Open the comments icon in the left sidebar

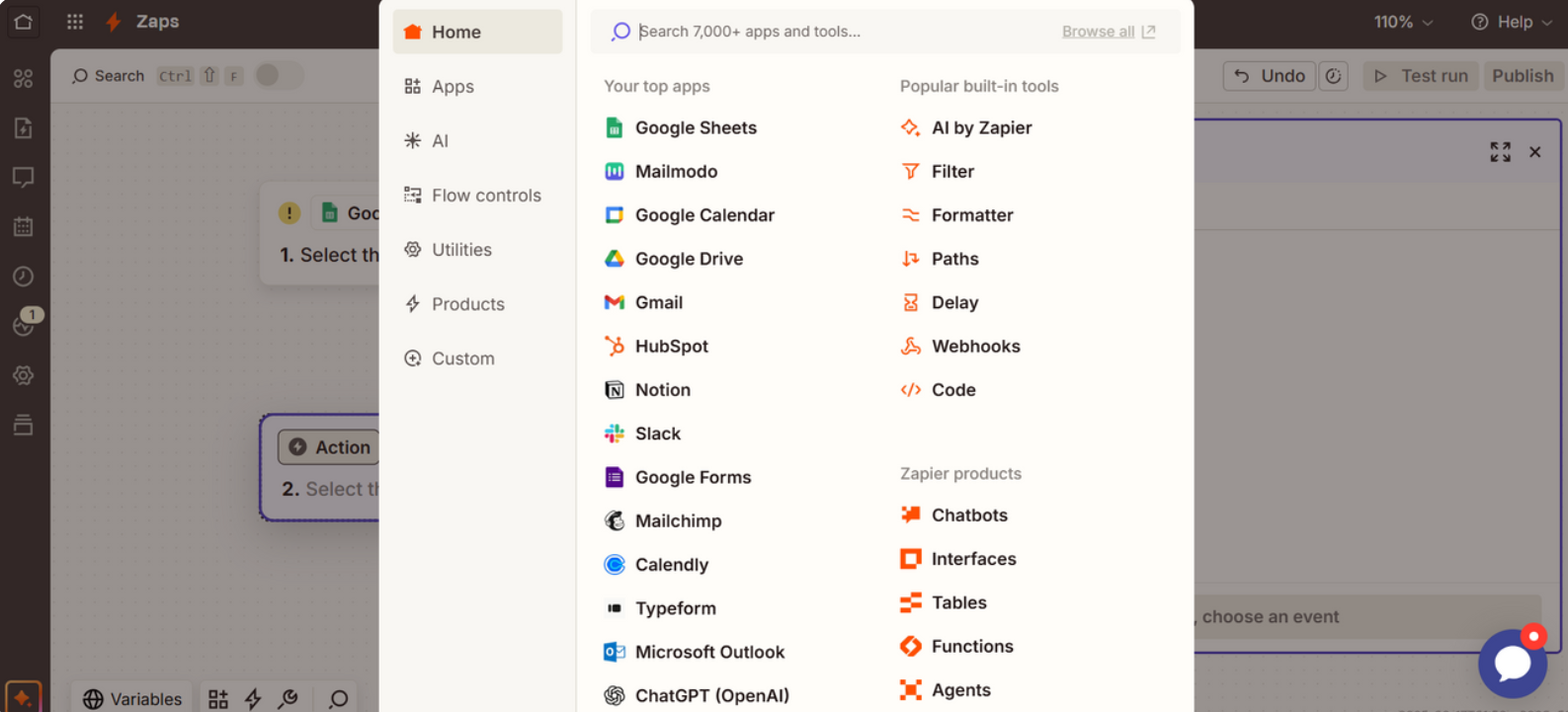coord(23,178)
